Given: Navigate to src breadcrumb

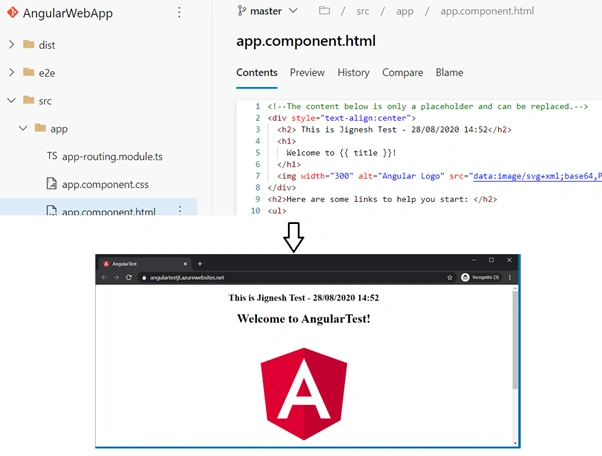Looking at the screenshot, I should [363, 11].
